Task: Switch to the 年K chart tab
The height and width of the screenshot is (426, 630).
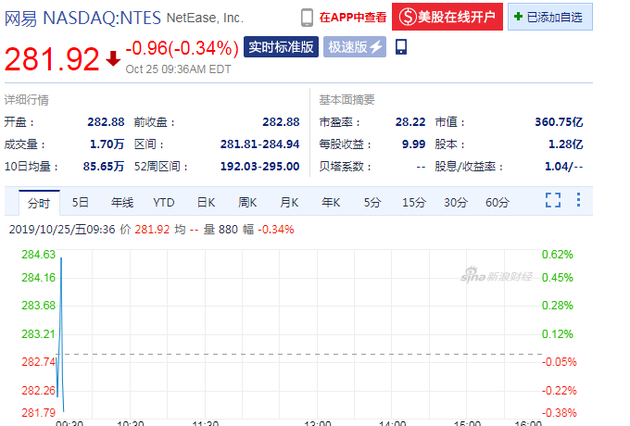Action: (x=331, y=202)
